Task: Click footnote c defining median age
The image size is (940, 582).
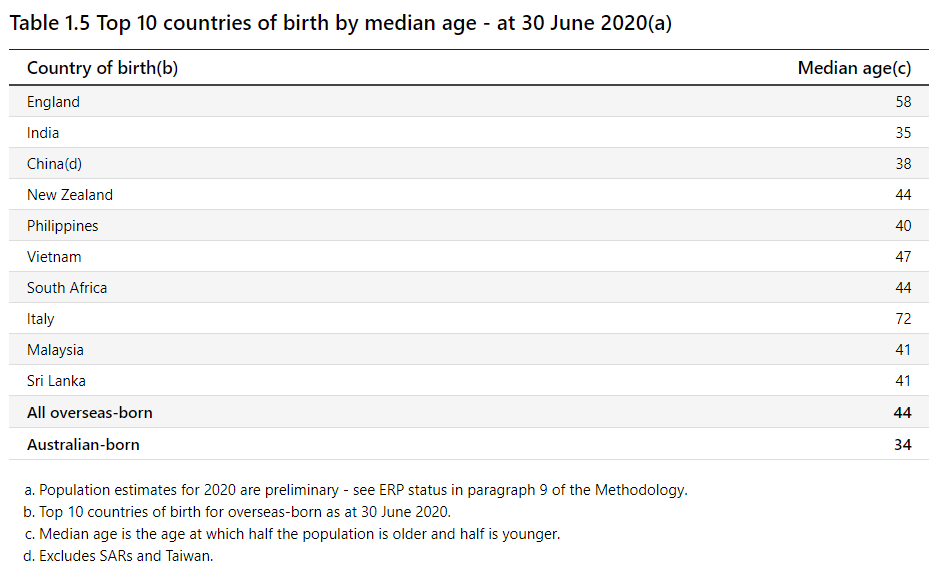Action: coord(293,534)
